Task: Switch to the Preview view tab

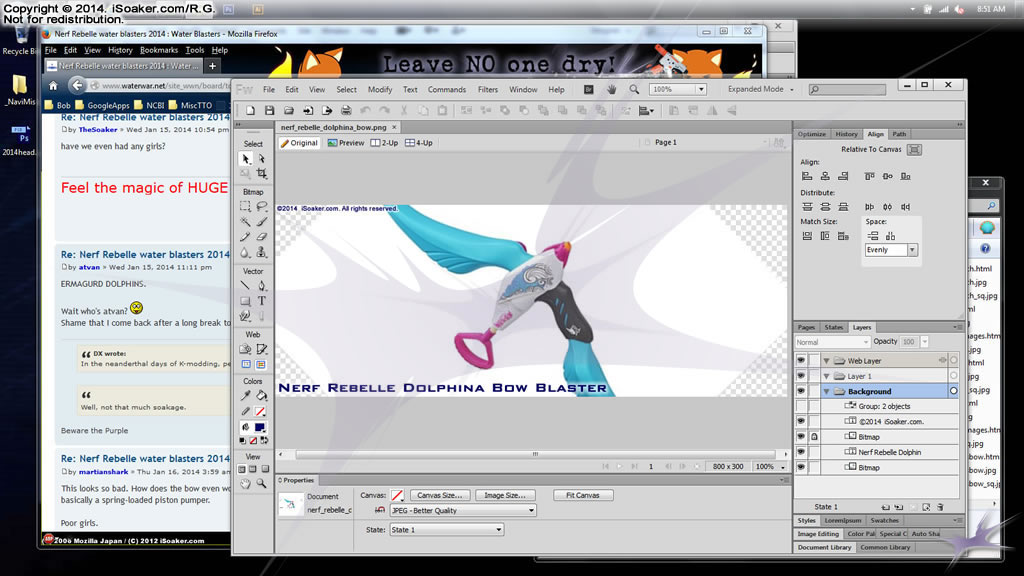Action: pos(345,143)
